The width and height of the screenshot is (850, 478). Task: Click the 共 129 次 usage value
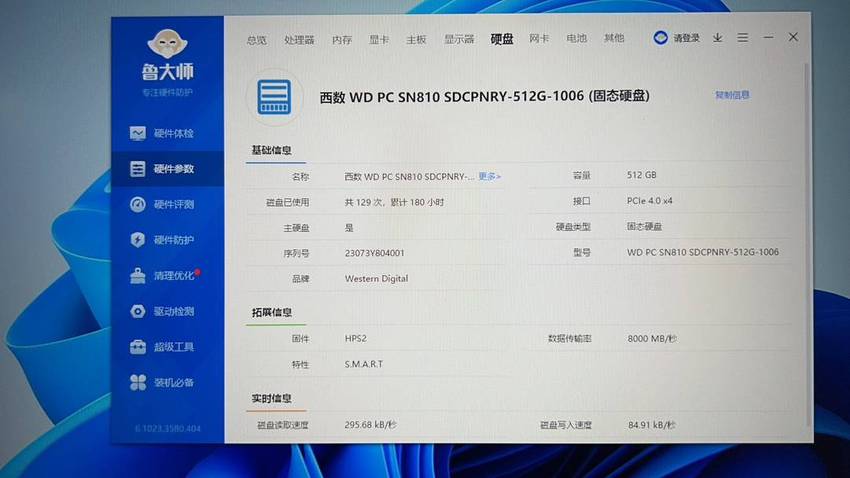tap(394, 202)
